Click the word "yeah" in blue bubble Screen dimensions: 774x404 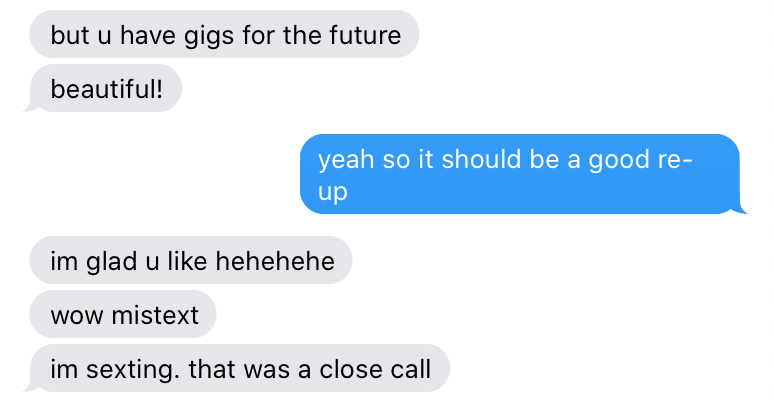346,161
